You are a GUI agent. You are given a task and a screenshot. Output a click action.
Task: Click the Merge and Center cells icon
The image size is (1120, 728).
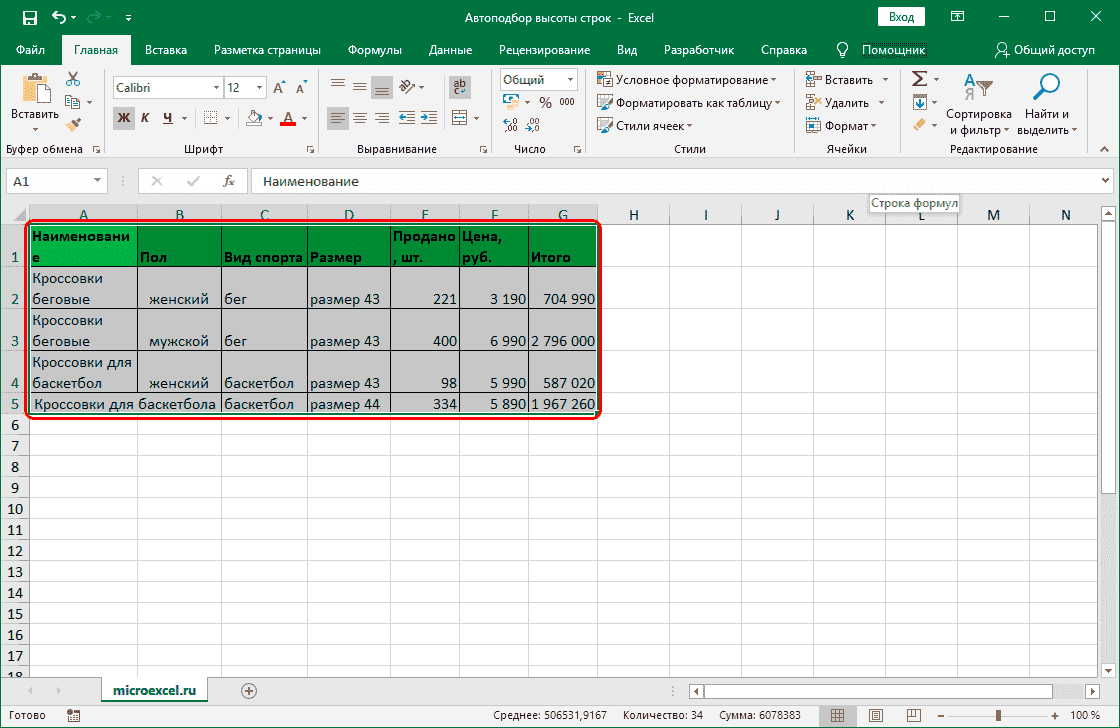(x=460, y=118)
